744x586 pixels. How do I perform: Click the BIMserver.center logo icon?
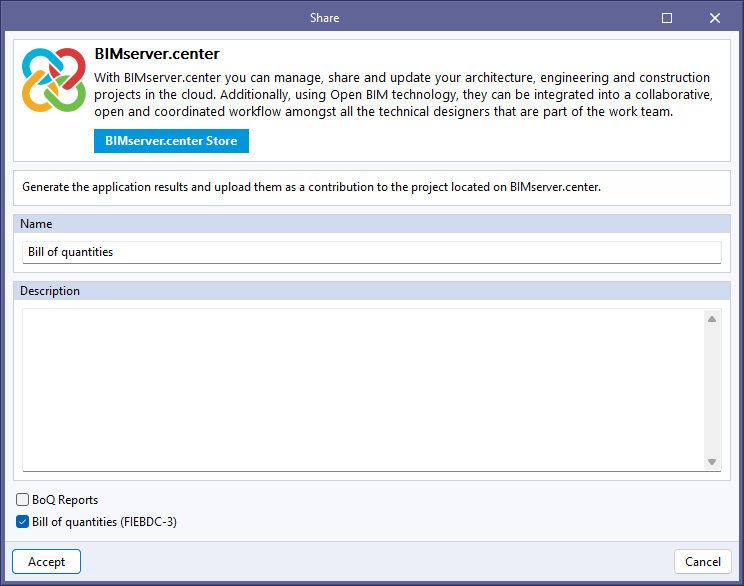(54, 80)
